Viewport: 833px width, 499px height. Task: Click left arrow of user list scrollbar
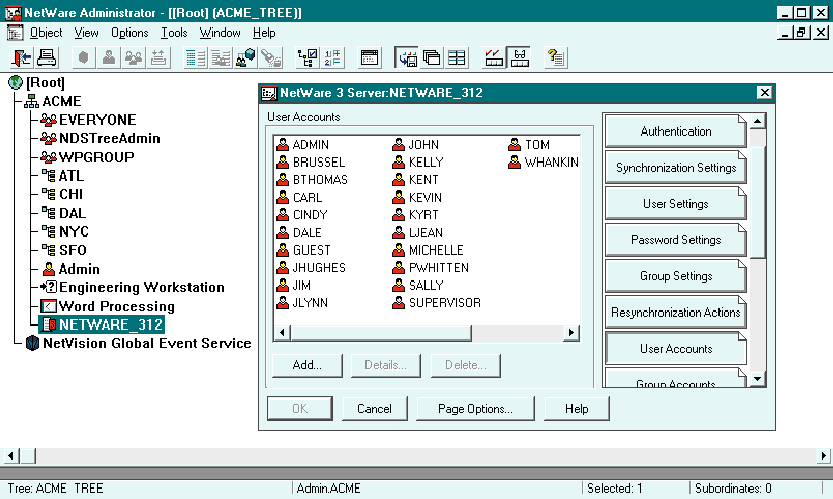(282, 333)
